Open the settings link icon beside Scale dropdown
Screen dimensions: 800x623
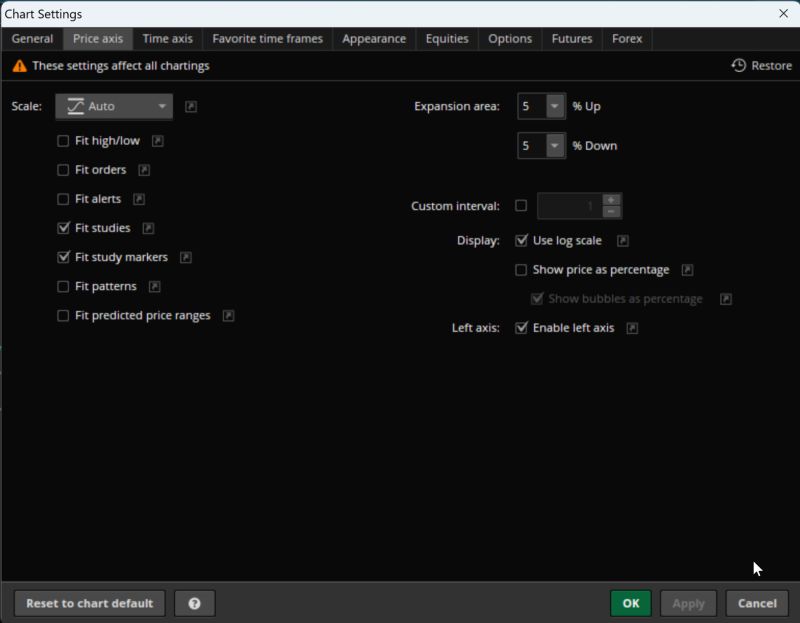[x=190, y=106]
